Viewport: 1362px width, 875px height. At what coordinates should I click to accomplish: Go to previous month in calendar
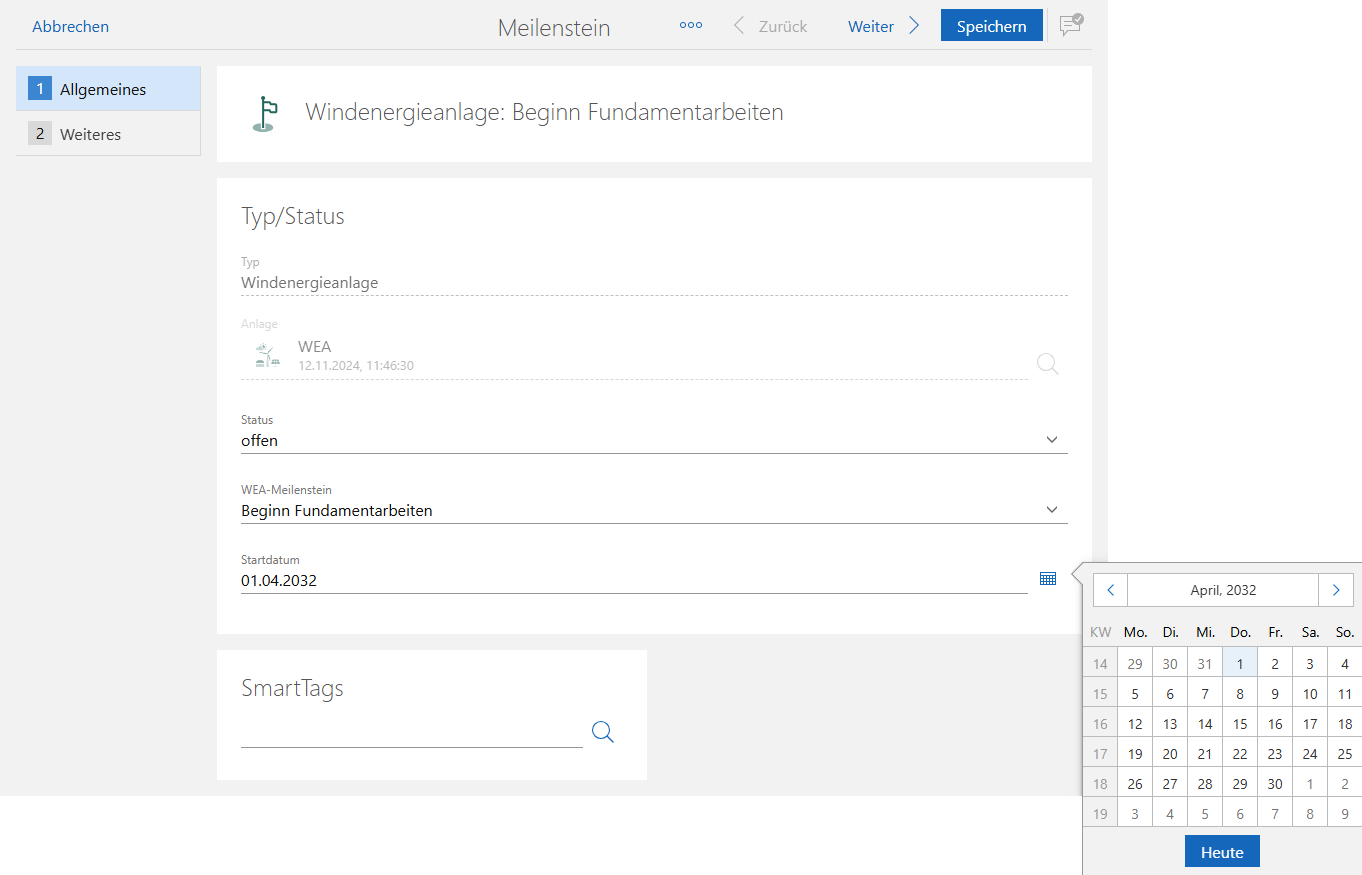click(1110, 590)
